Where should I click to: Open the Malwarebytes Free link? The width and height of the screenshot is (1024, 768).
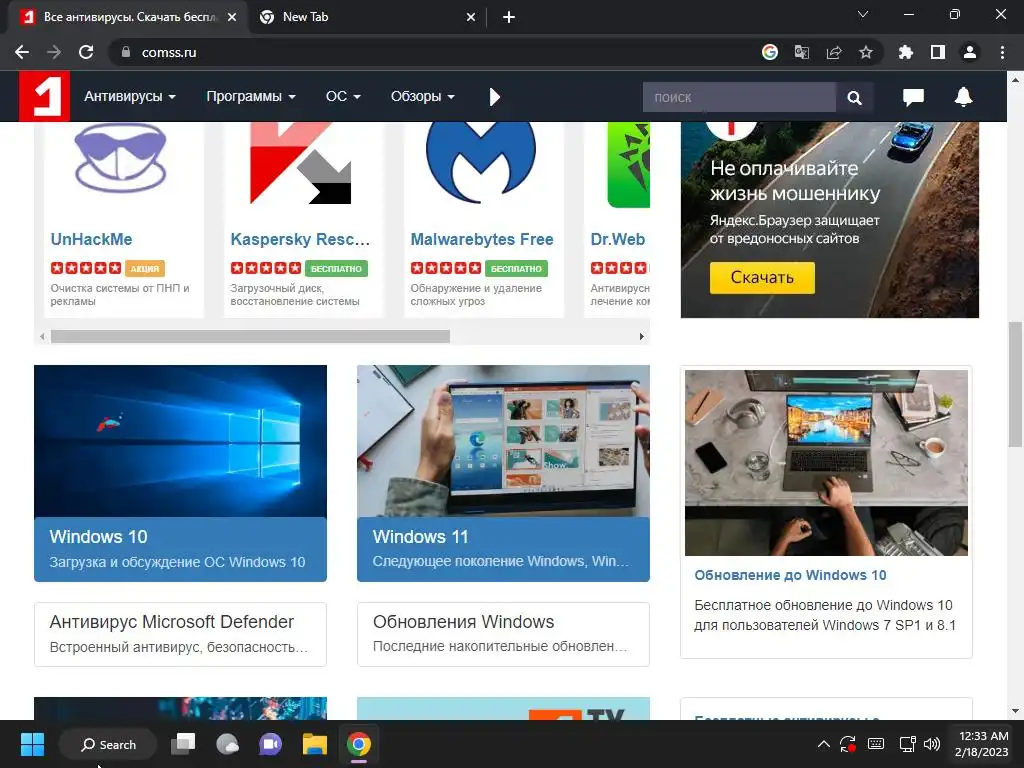pos(482,240)
